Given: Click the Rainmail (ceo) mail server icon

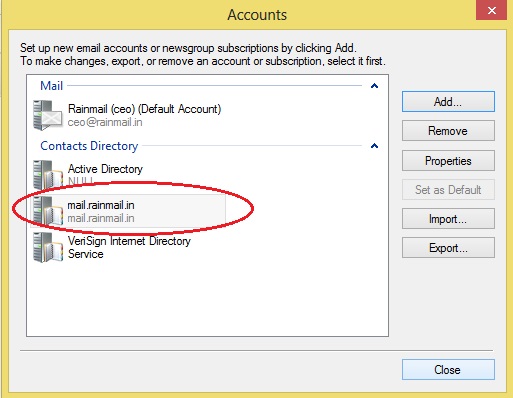Looking at the screenshot, I should [x=48, y=115].
